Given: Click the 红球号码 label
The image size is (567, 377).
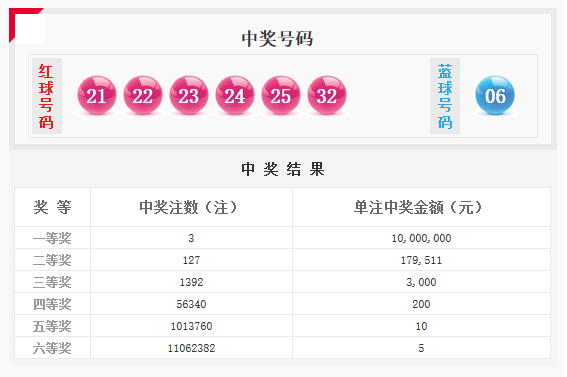Looking at the screenshot, I should 47,96.
